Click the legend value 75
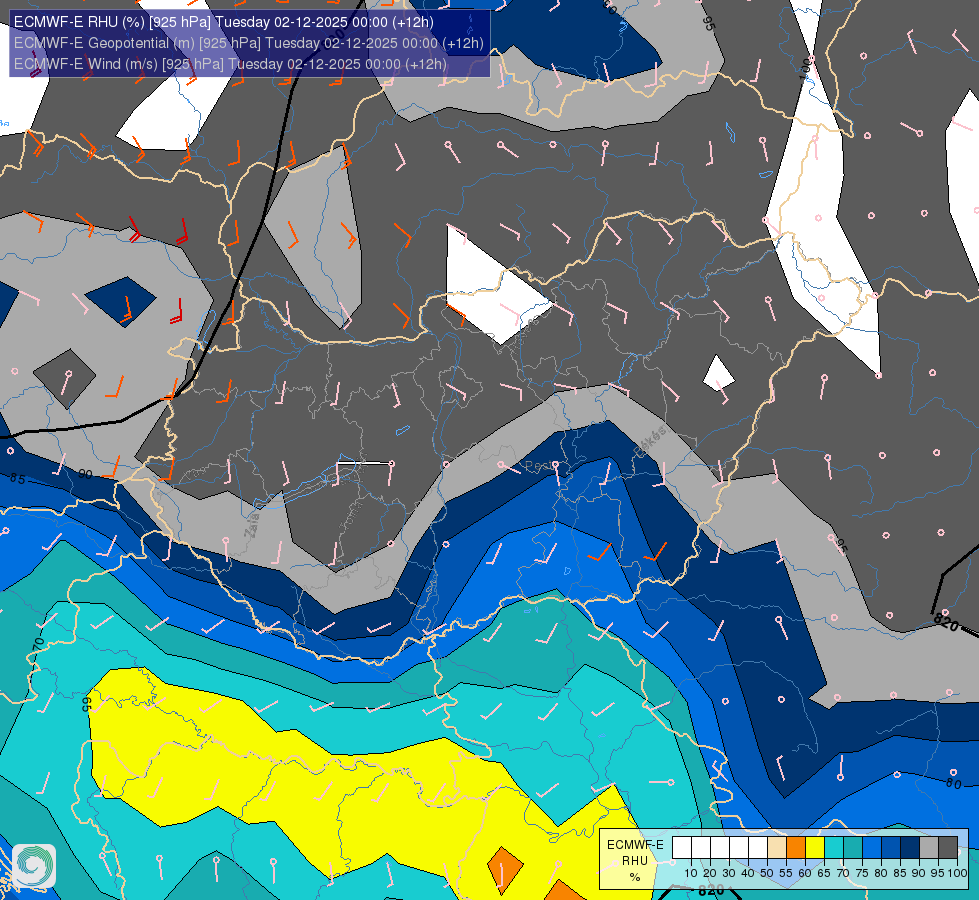Image resolution: width=979 pixels, height=900 pixels. pos(862,873)
